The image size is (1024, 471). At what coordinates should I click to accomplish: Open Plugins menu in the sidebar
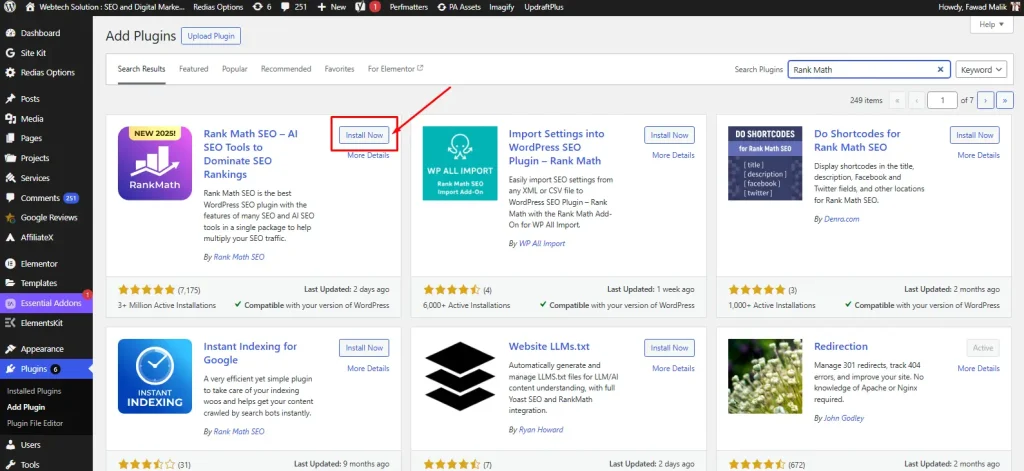click(46, 369)
